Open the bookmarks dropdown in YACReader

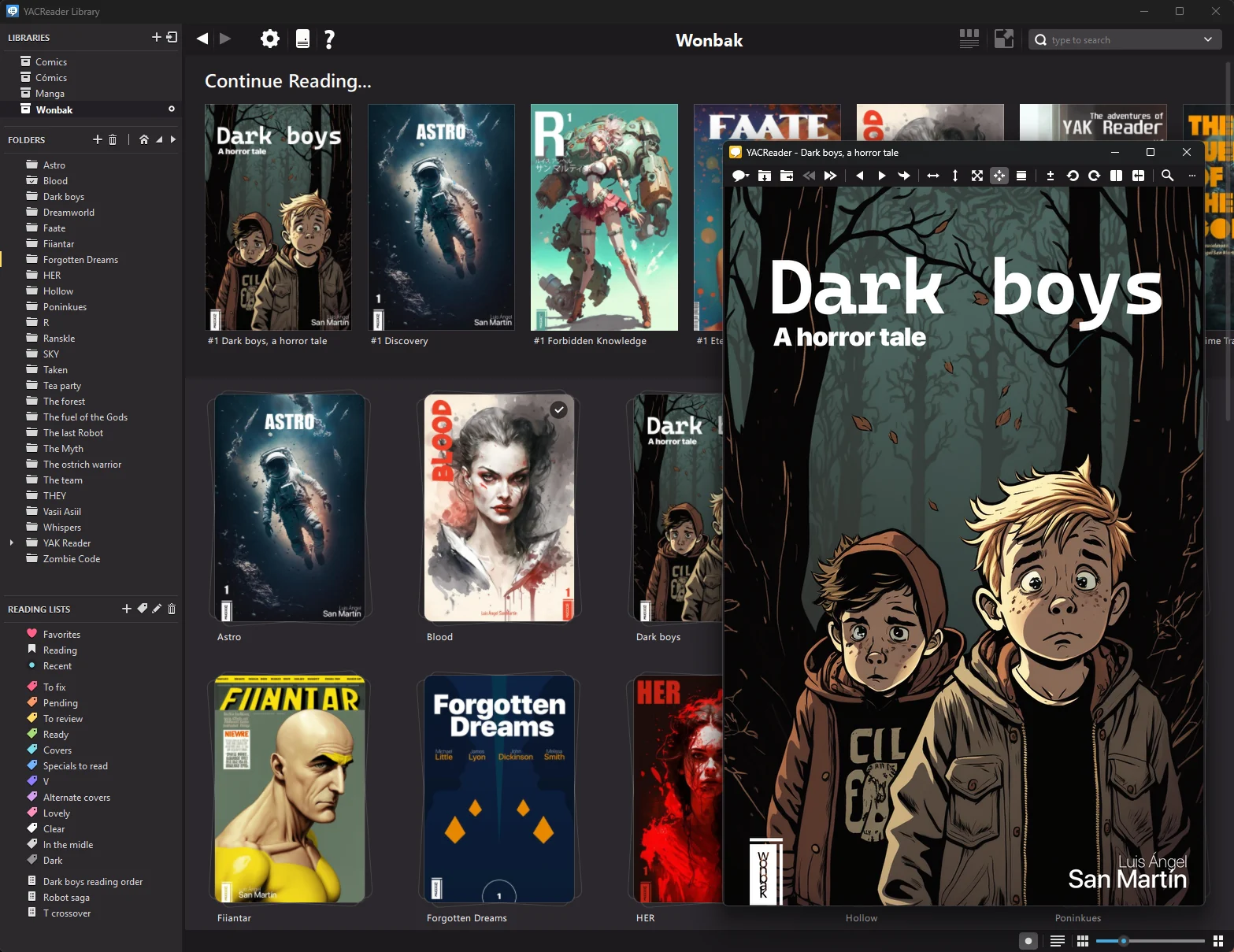pyautogui.click(x=740, y=176)
